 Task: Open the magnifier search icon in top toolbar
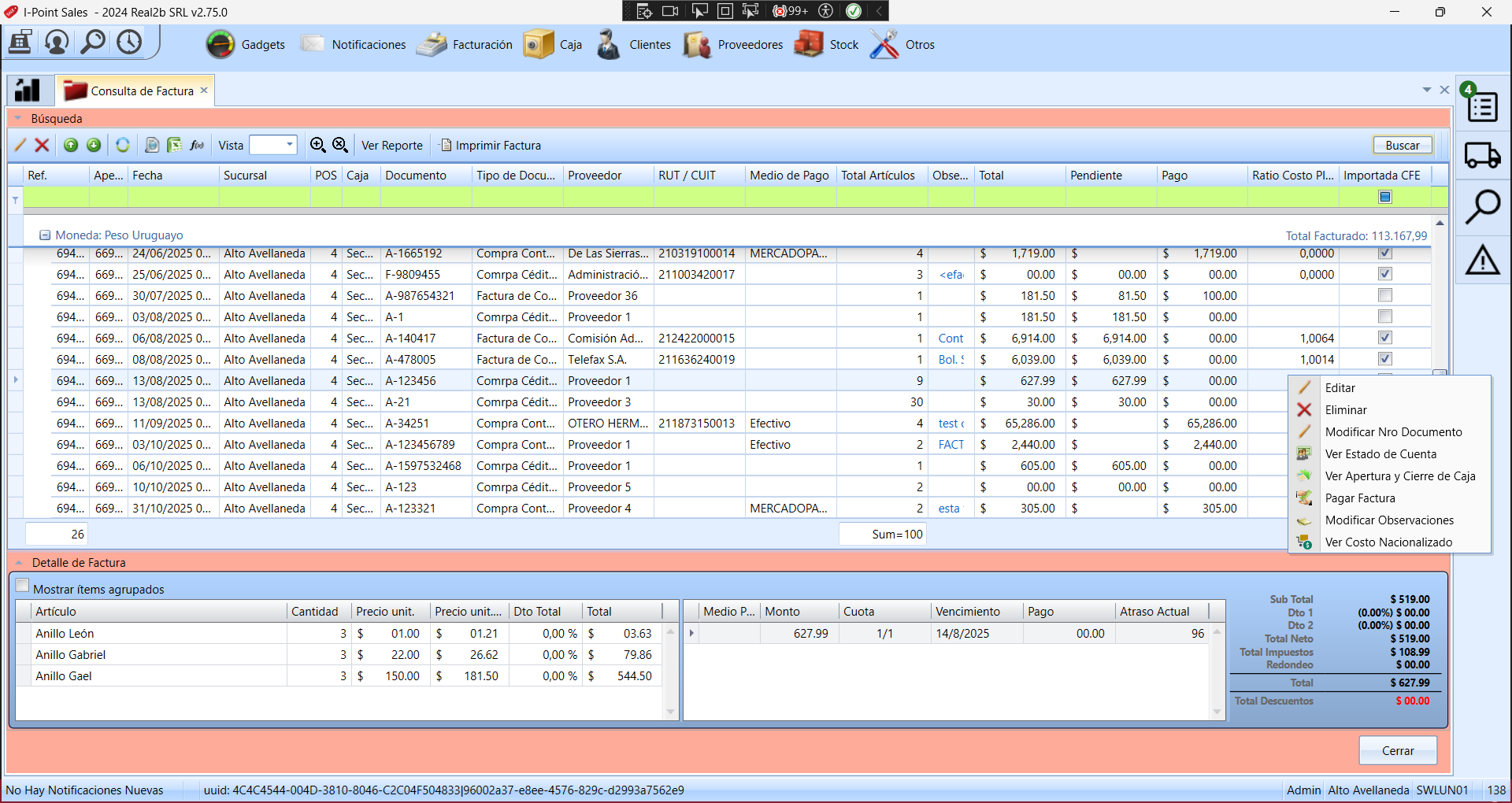(x=93, y=42)
